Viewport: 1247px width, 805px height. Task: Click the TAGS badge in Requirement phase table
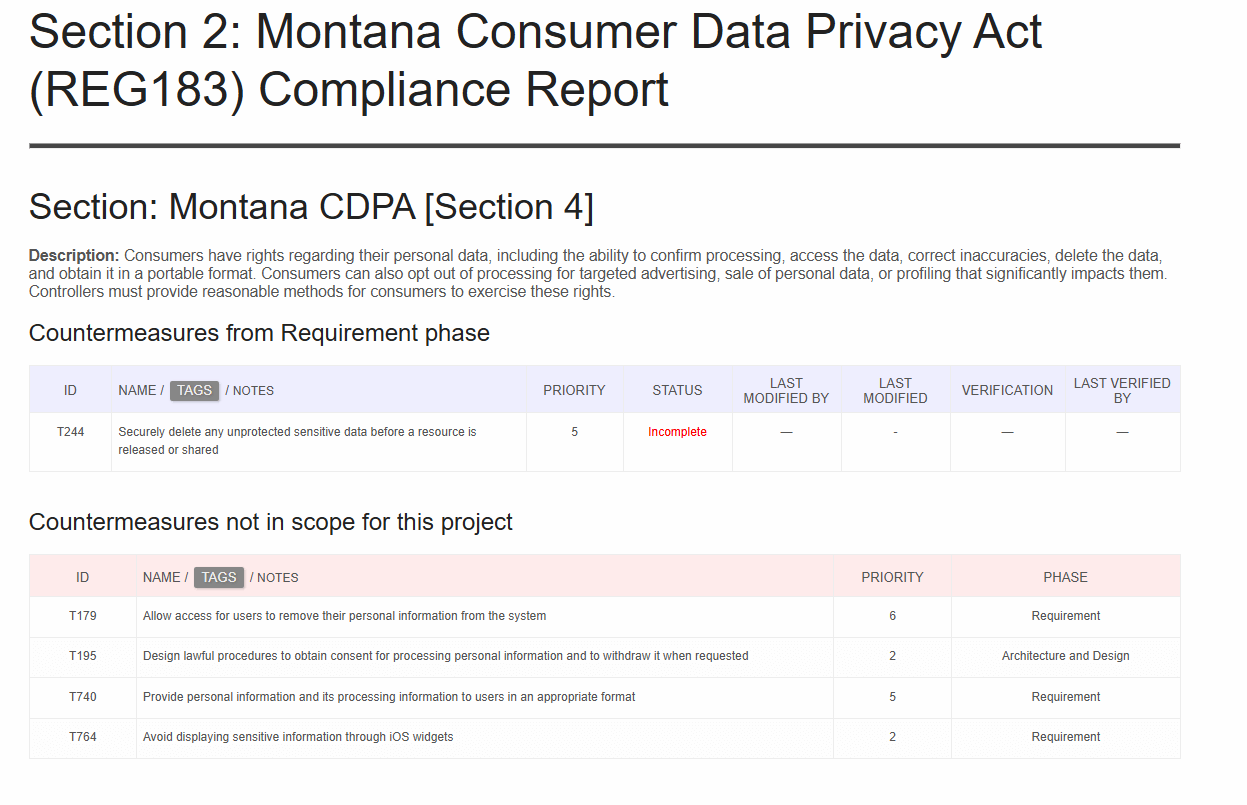coord(194,390)
